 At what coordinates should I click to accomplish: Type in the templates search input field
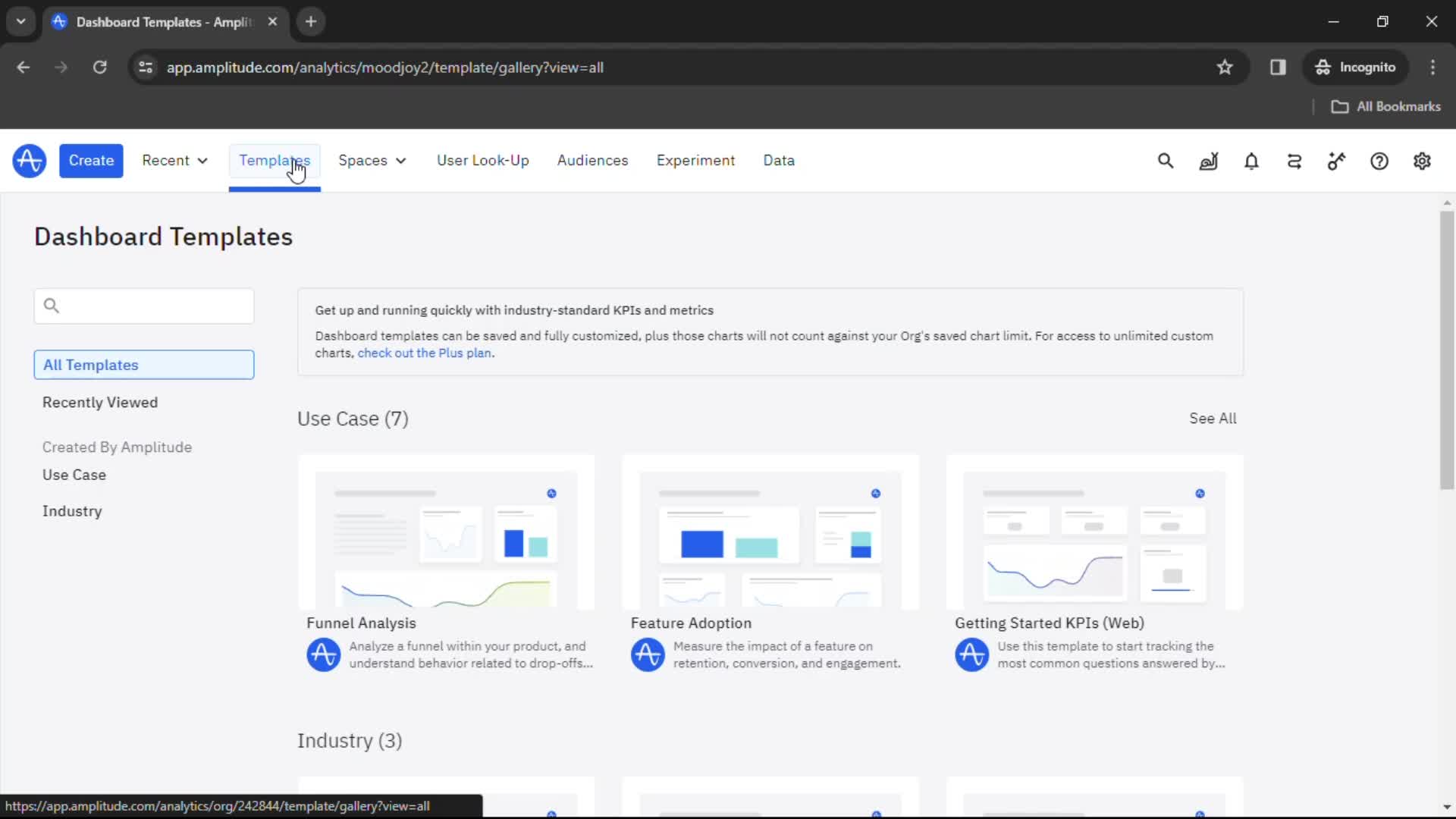pyautogui.click(x=144, y=305)
